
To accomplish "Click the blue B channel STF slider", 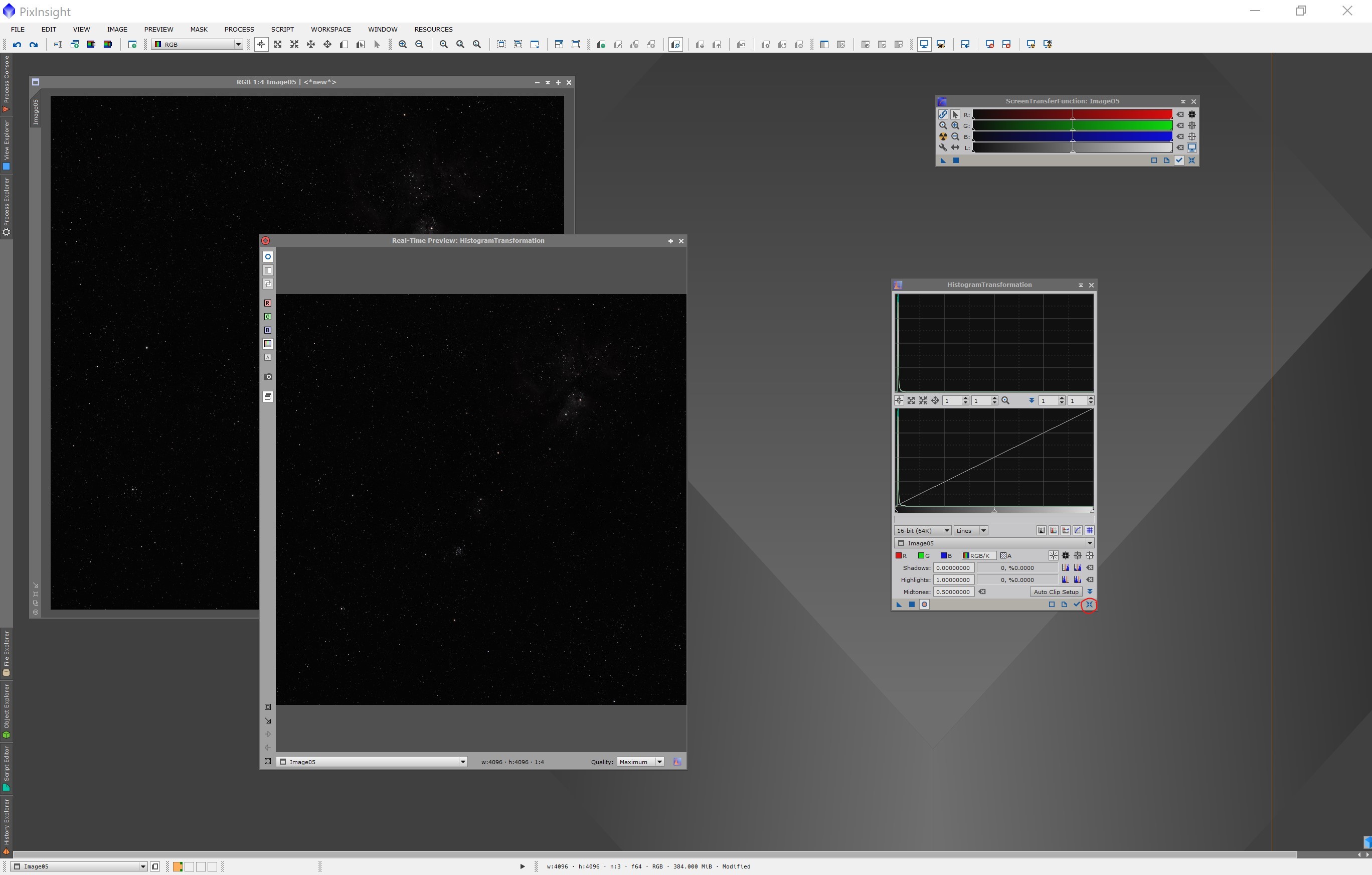I will click(1072, 137).
